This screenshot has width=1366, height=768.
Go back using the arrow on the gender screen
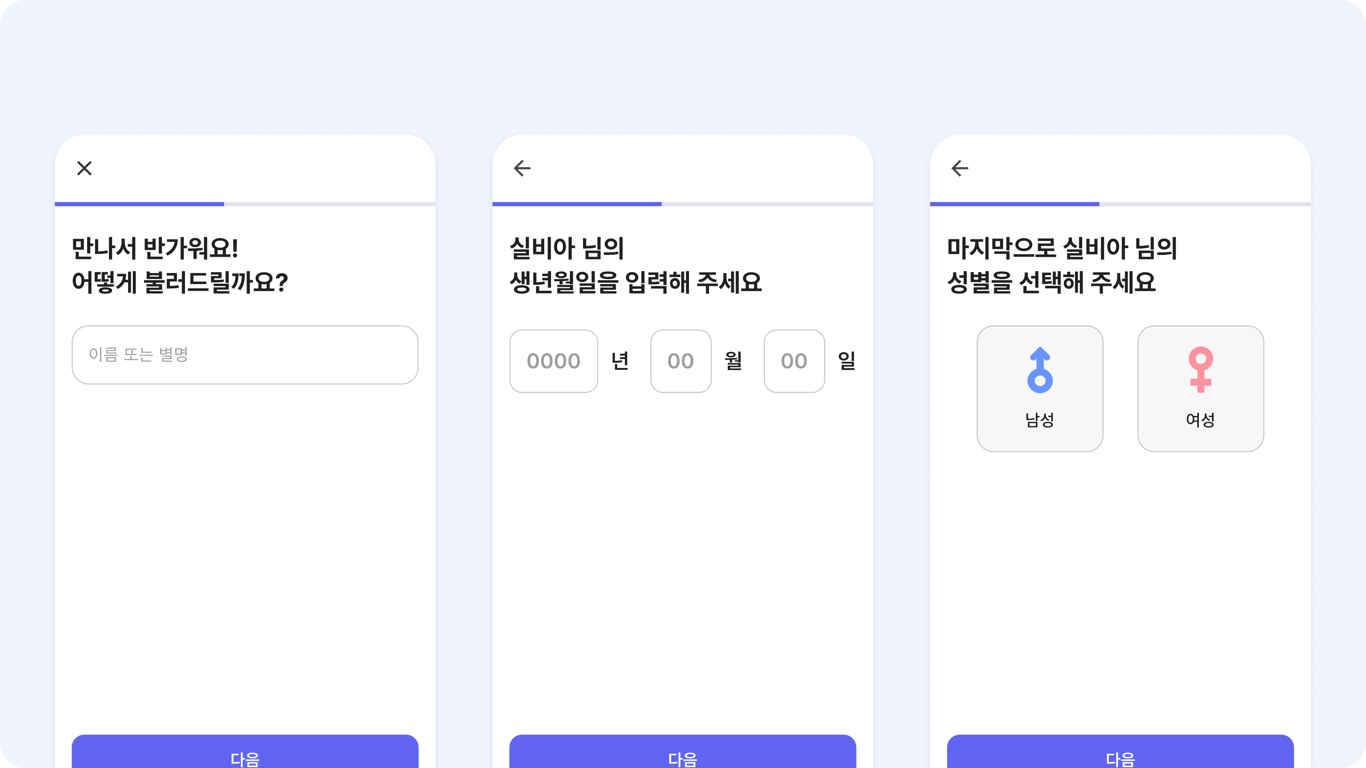[960, 168]
